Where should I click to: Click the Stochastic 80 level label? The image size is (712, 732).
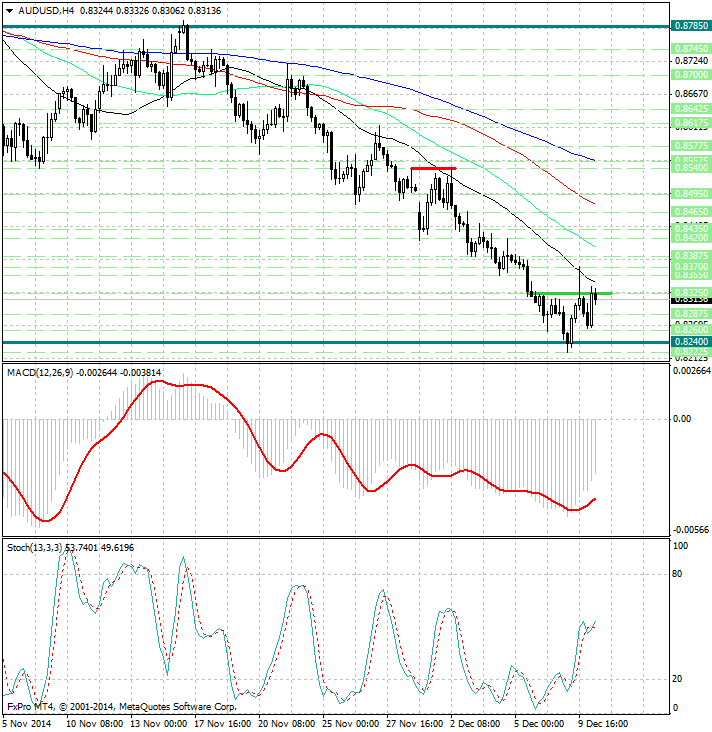pos(678,574)
